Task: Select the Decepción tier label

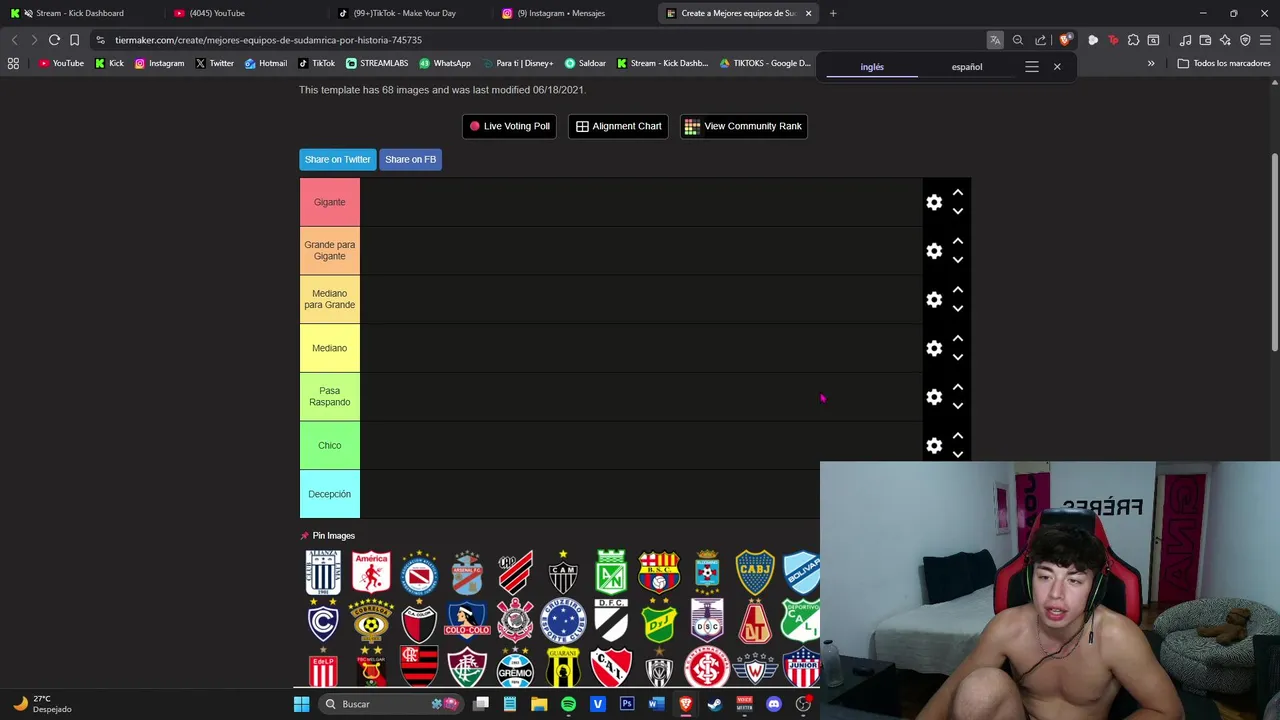Action: click(x=329, y=494)
